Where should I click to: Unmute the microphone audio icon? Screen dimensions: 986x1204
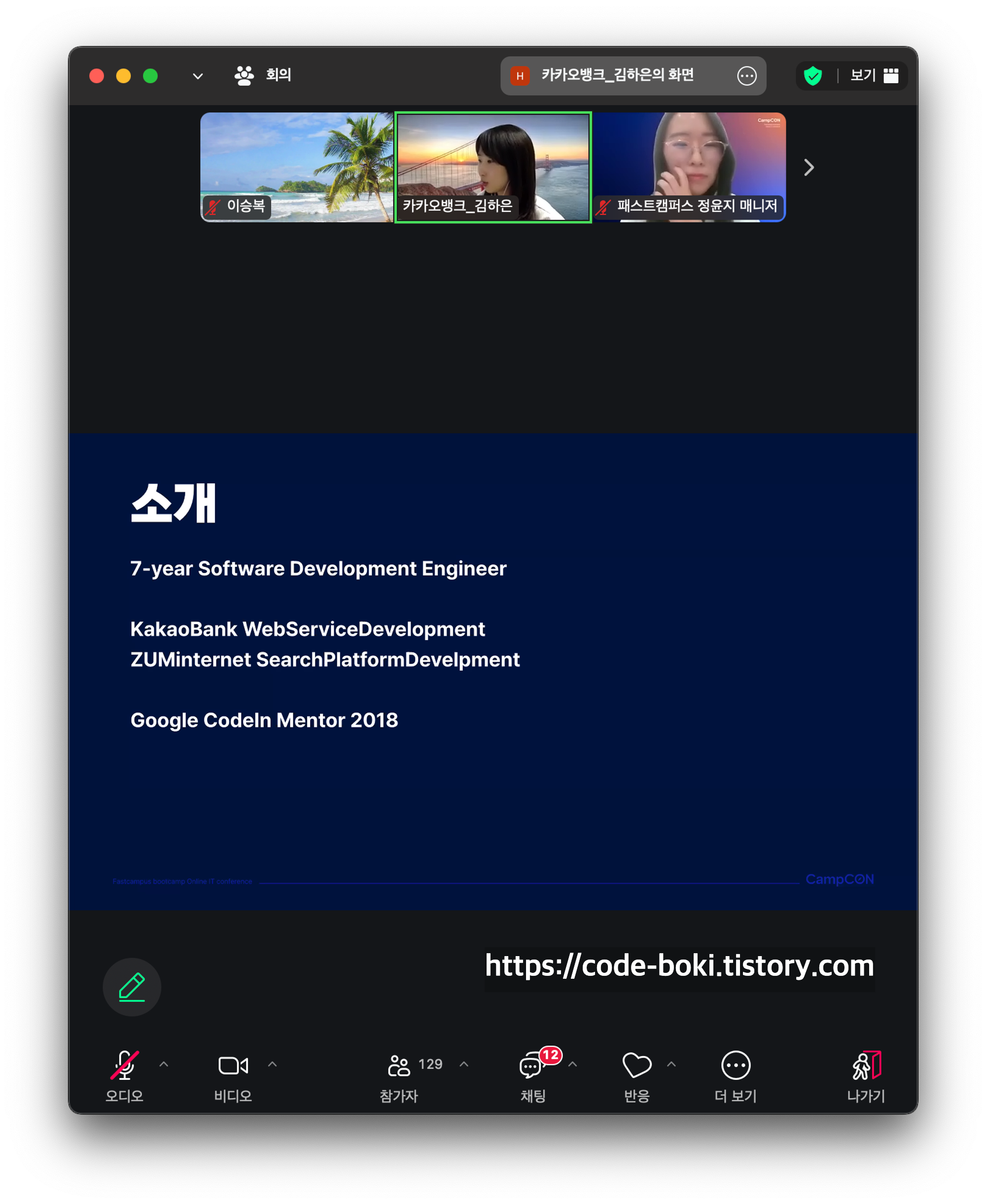coord(124,1066)
